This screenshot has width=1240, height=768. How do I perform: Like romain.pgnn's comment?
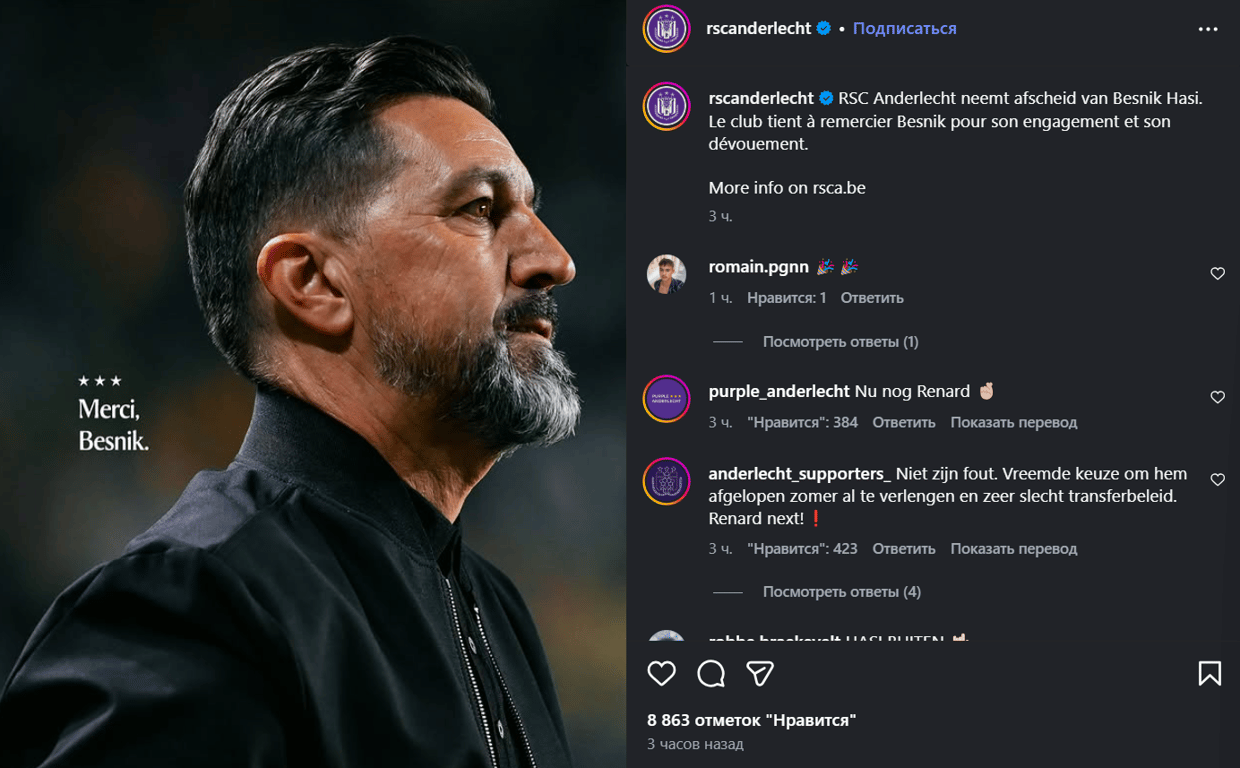point(1217,274)
